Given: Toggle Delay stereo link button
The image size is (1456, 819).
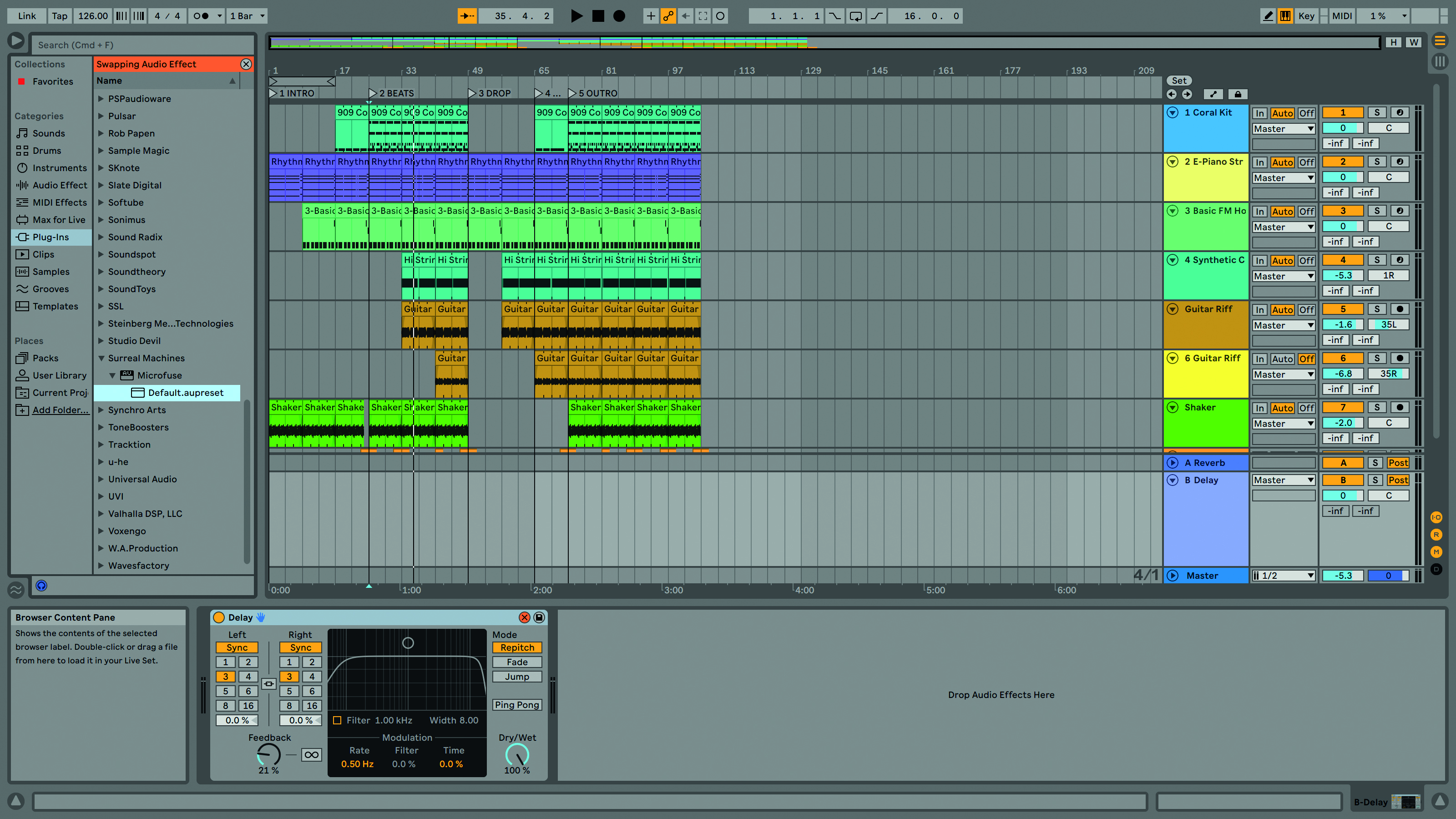Looking at the screenshot, I should pyautogui.click(x=269, y=684).
